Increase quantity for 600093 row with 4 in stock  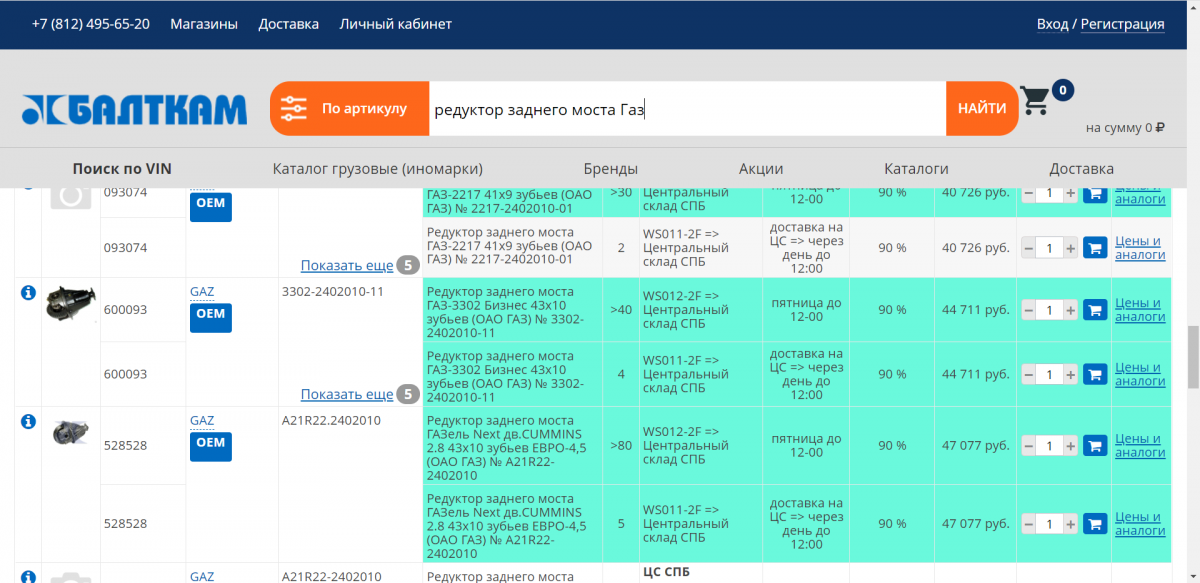click(1070, 375)
